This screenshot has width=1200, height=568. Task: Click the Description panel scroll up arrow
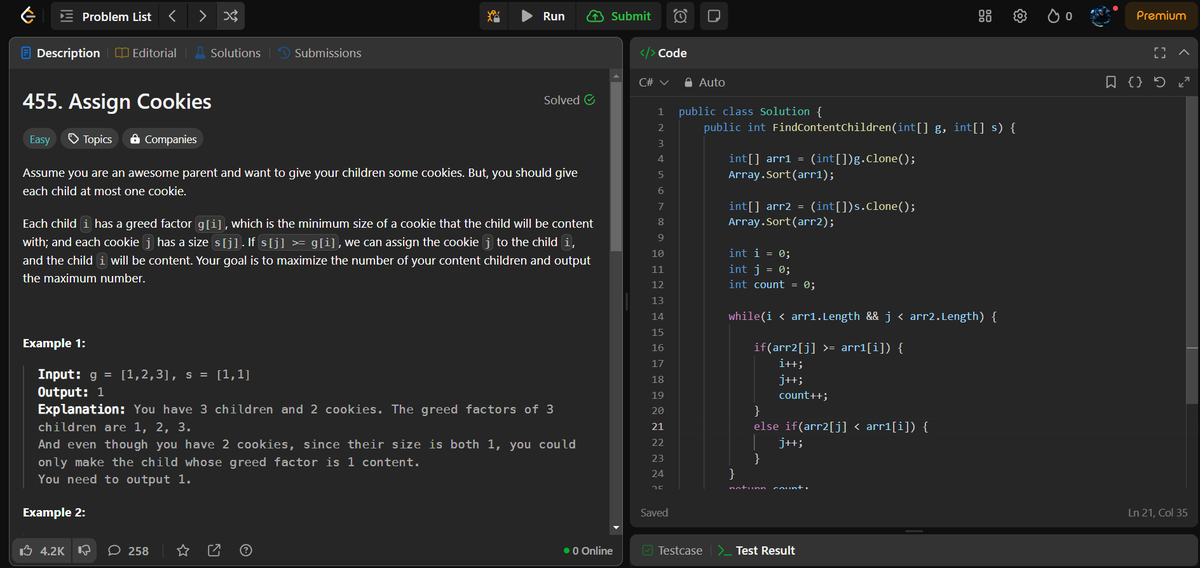click(617, 76)
